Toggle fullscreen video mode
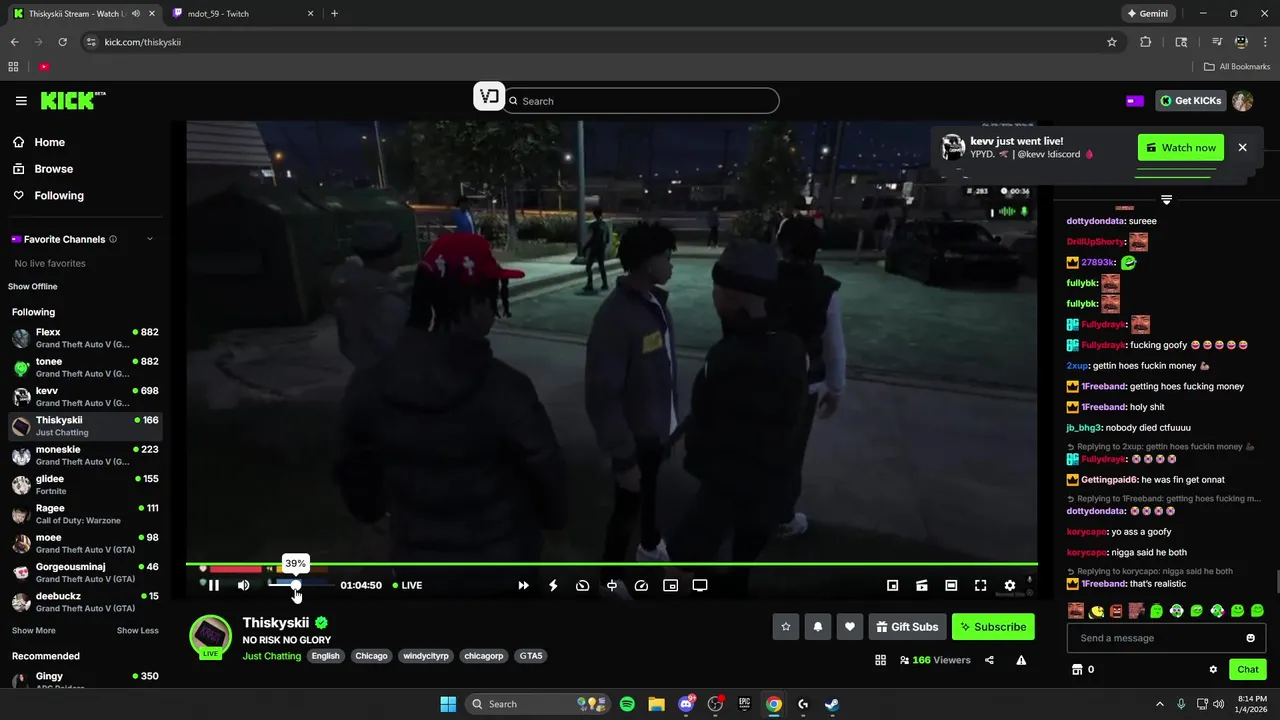Viewport: 1280px width, 720px height. (981, 585)
